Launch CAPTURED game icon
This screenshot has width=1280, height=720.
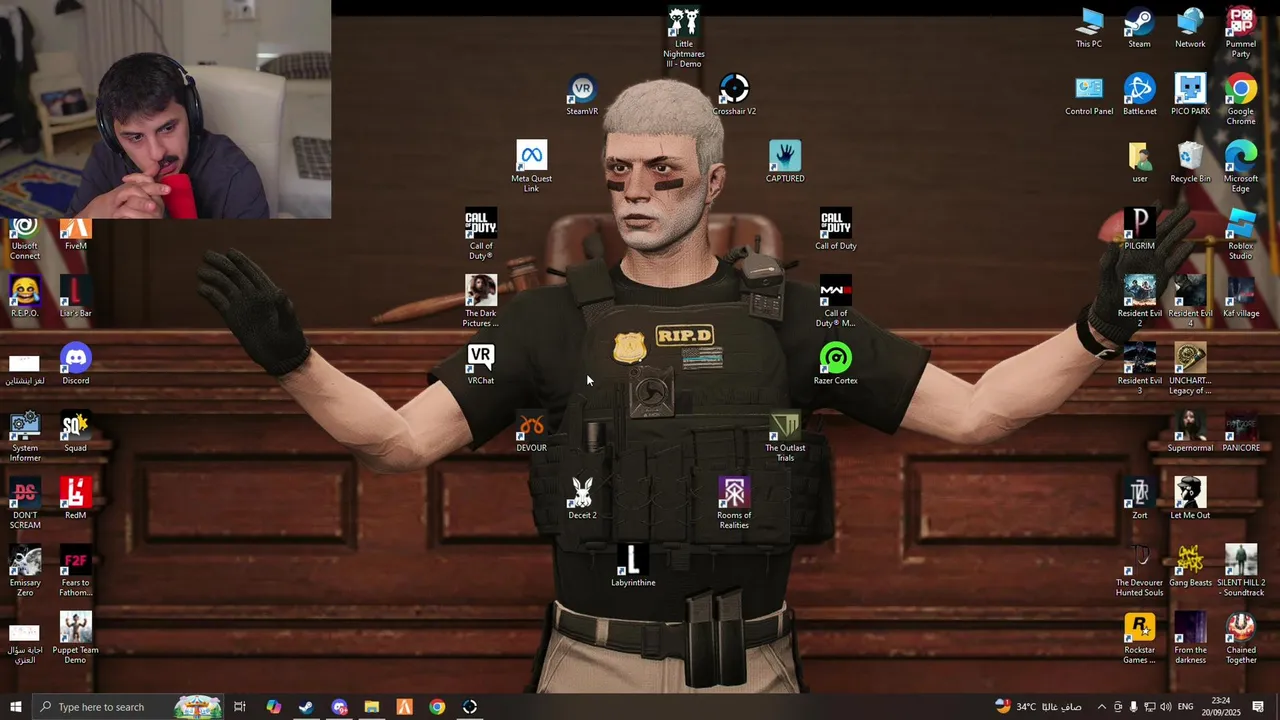(785, 162)
